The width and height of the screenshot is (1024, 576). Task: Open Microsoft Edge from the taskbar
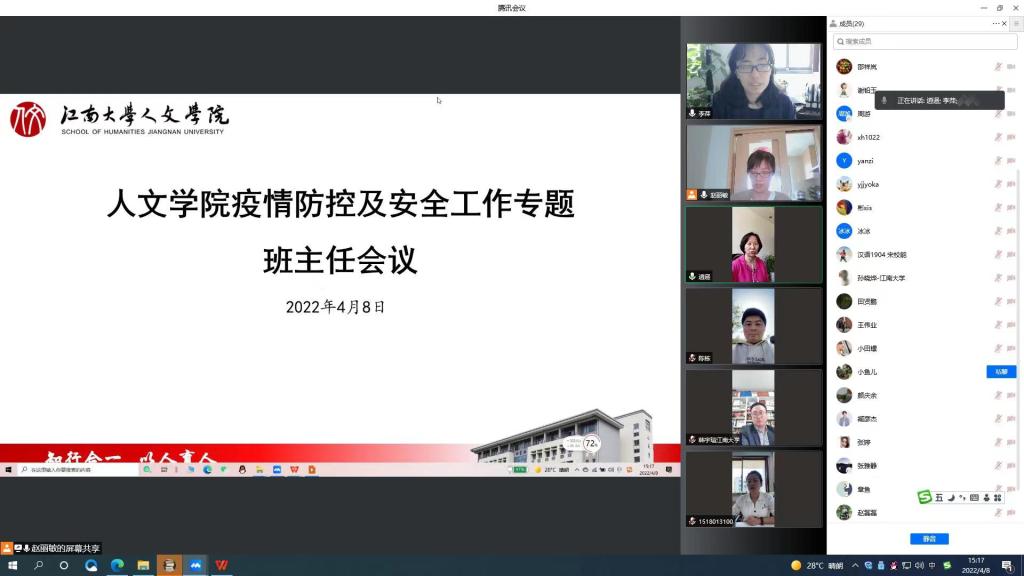click(117, 565)
